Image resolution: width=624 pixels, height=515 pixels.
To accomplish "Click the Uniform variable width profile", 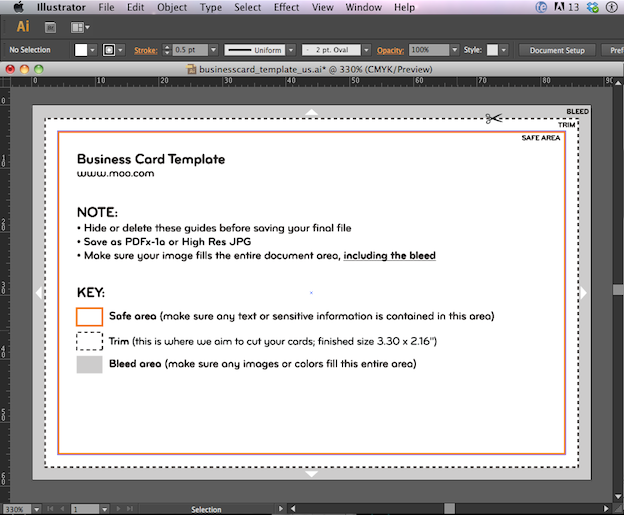I will click(x=255, y=50).
